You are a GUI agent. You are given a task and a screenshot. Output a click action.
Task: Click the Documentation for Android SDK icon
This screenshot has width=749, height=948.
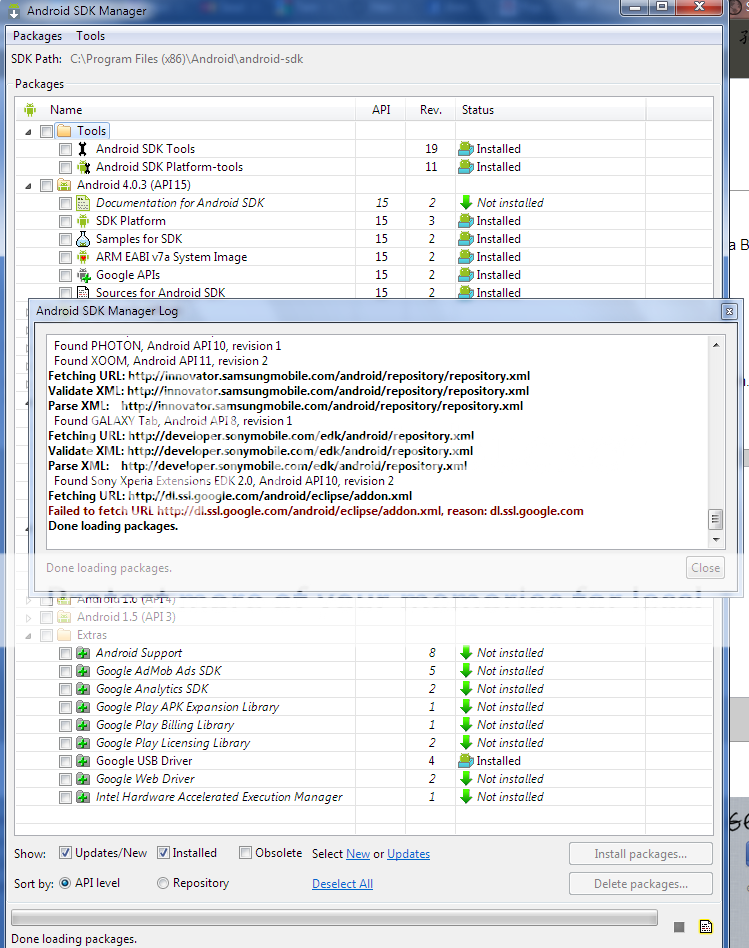(83, 203)
